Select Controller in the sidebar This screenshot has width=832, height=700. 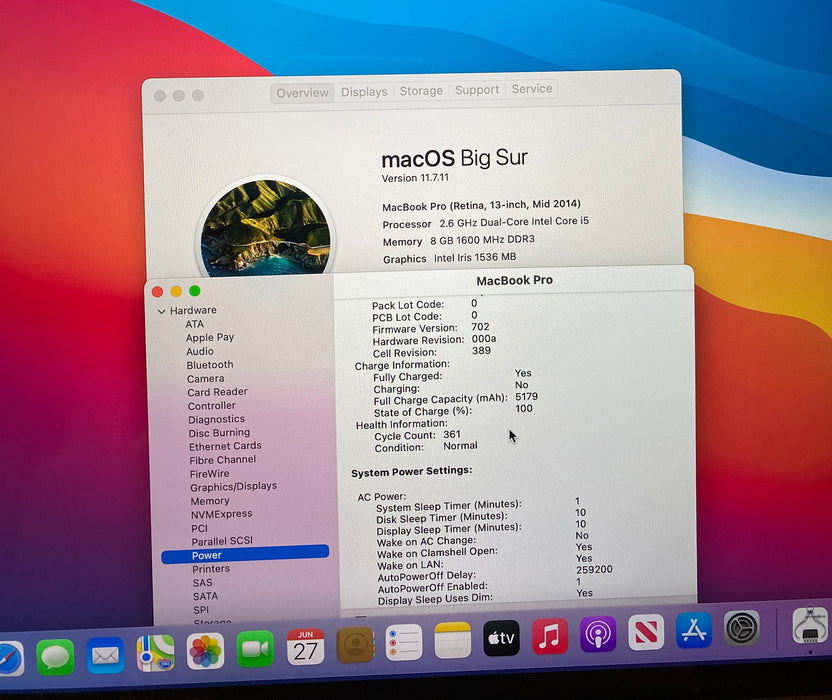point(211,405)
